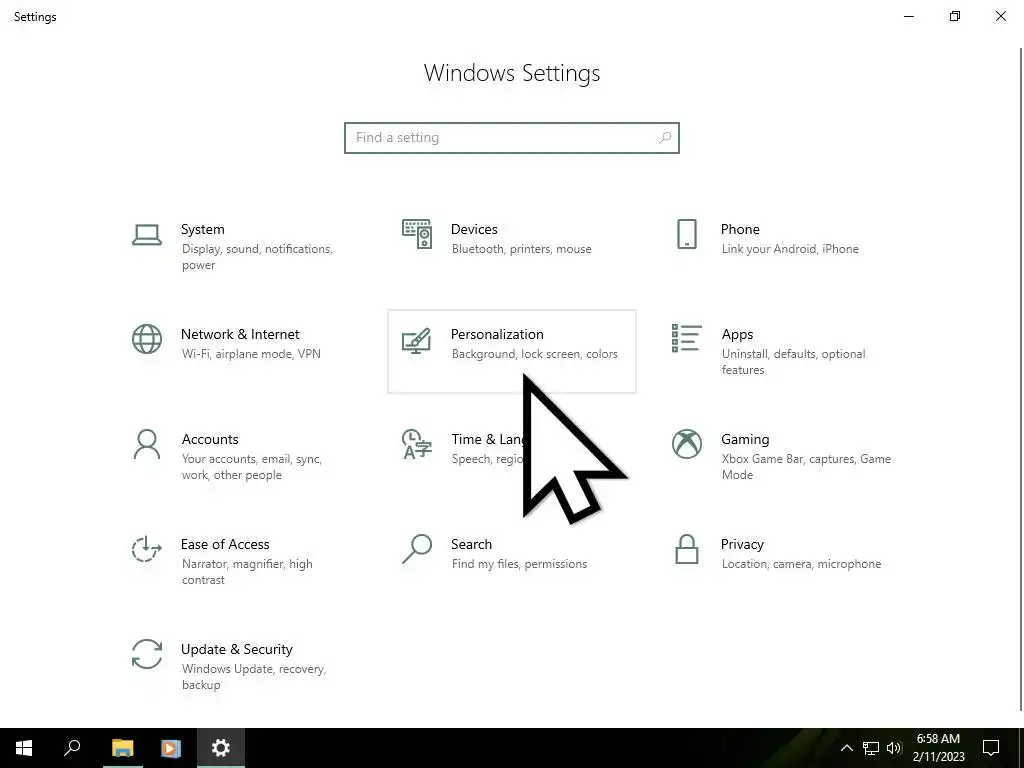
Task: Click the text "Wi-Fi, airplane mode, VPN"
Action: [x=251, y=354]
